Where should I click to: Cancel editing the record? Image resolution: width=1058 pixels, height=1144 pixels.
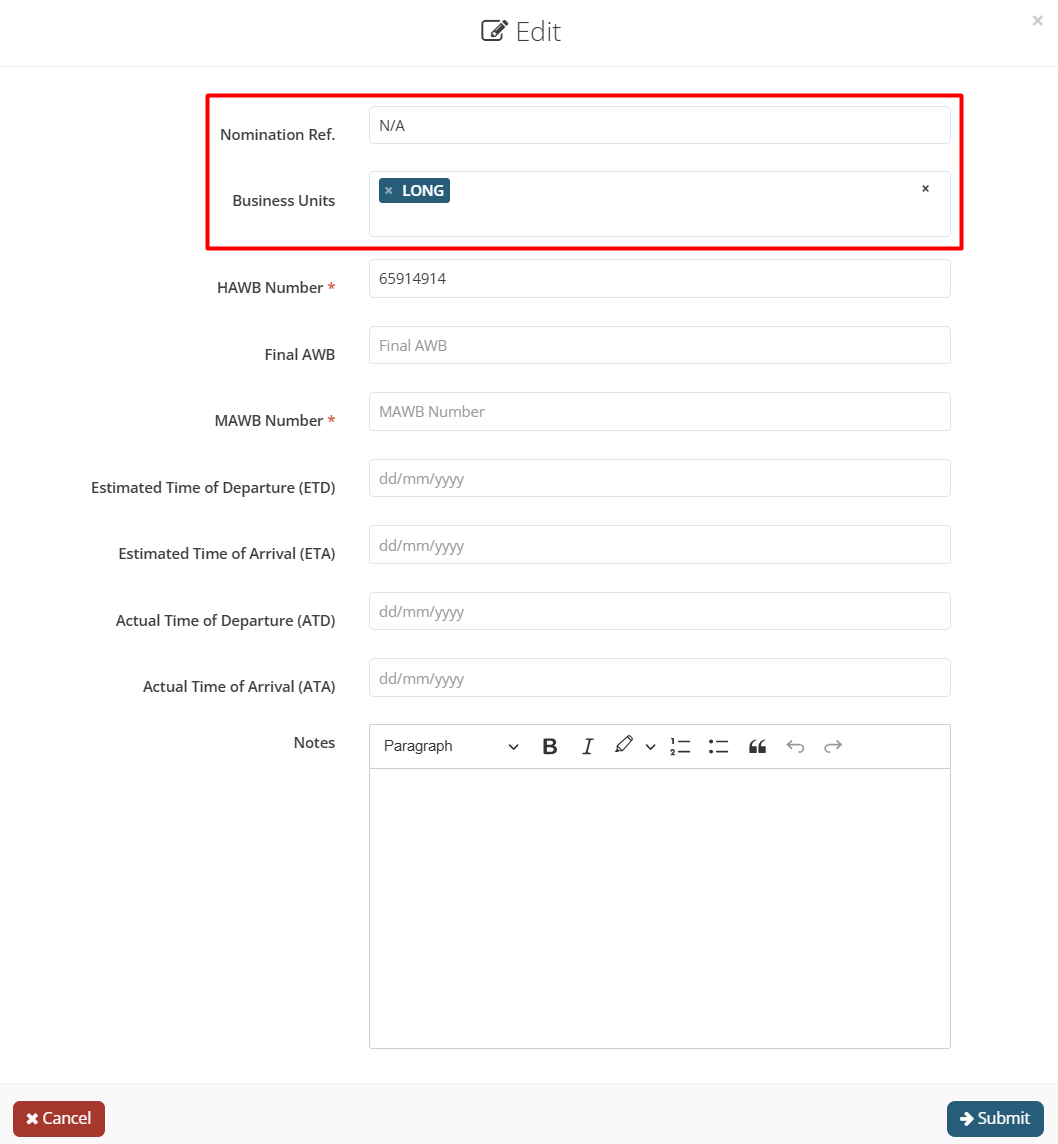pos(59,1119)
